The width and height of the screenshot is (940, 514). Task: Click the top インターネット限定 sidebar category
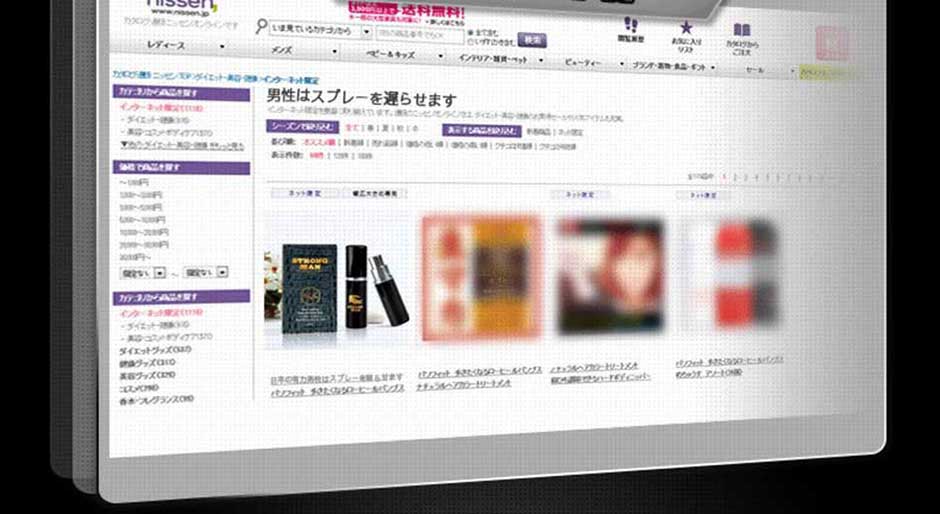point(161,108)
